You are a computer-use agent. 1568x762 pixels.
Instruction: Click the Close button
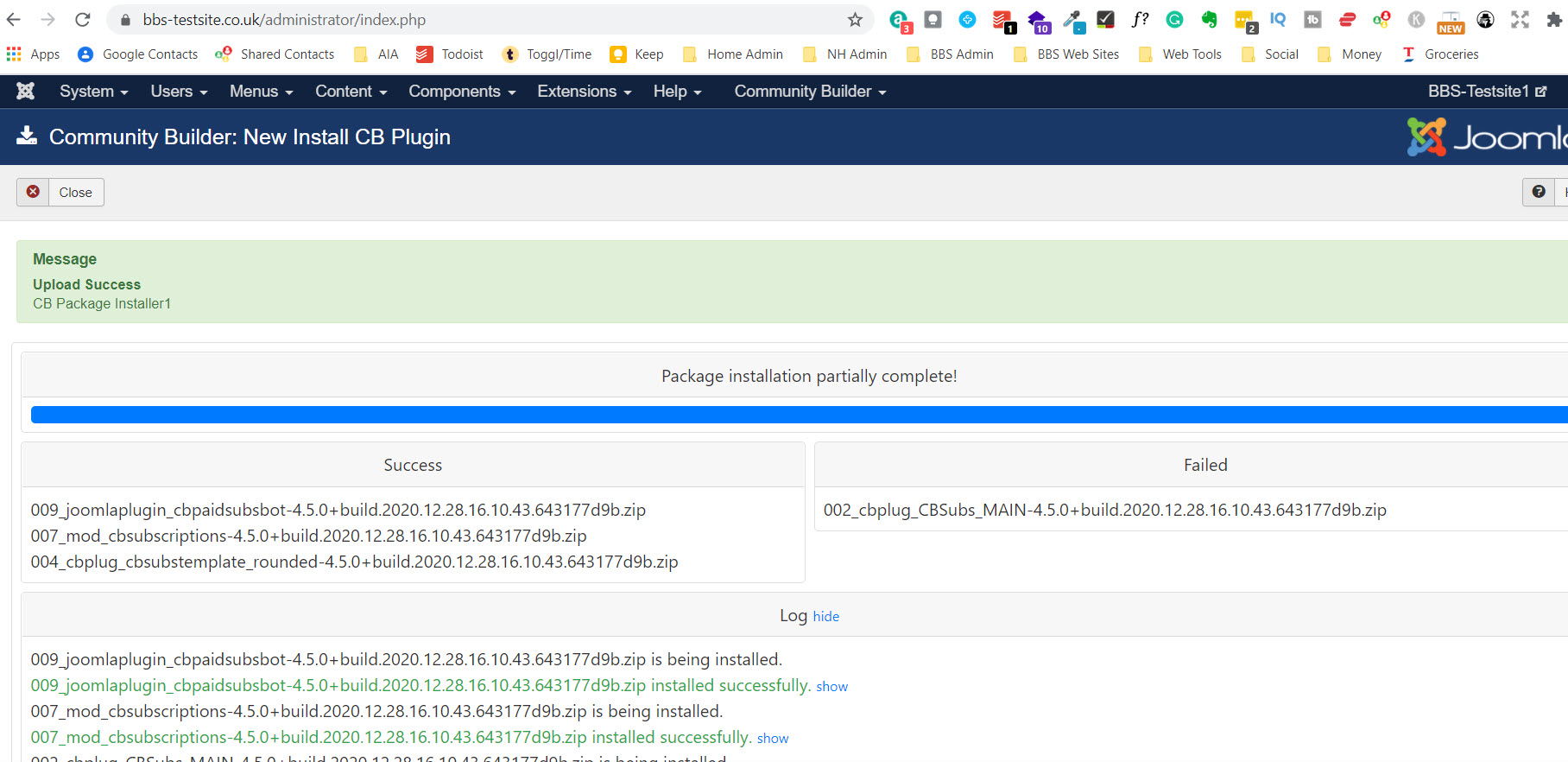point(60,192)
